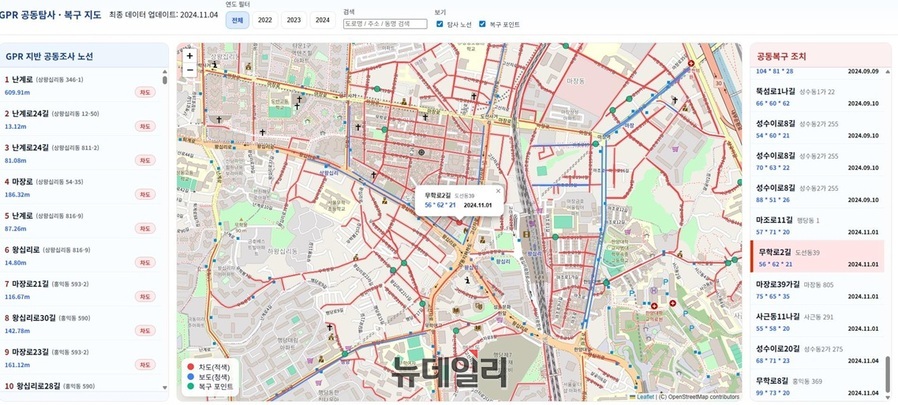Click the 차도 badge on the 4 마장로 row
Image resolution: width=898 pixels, height=405 pixels.
tap(145, 194)
